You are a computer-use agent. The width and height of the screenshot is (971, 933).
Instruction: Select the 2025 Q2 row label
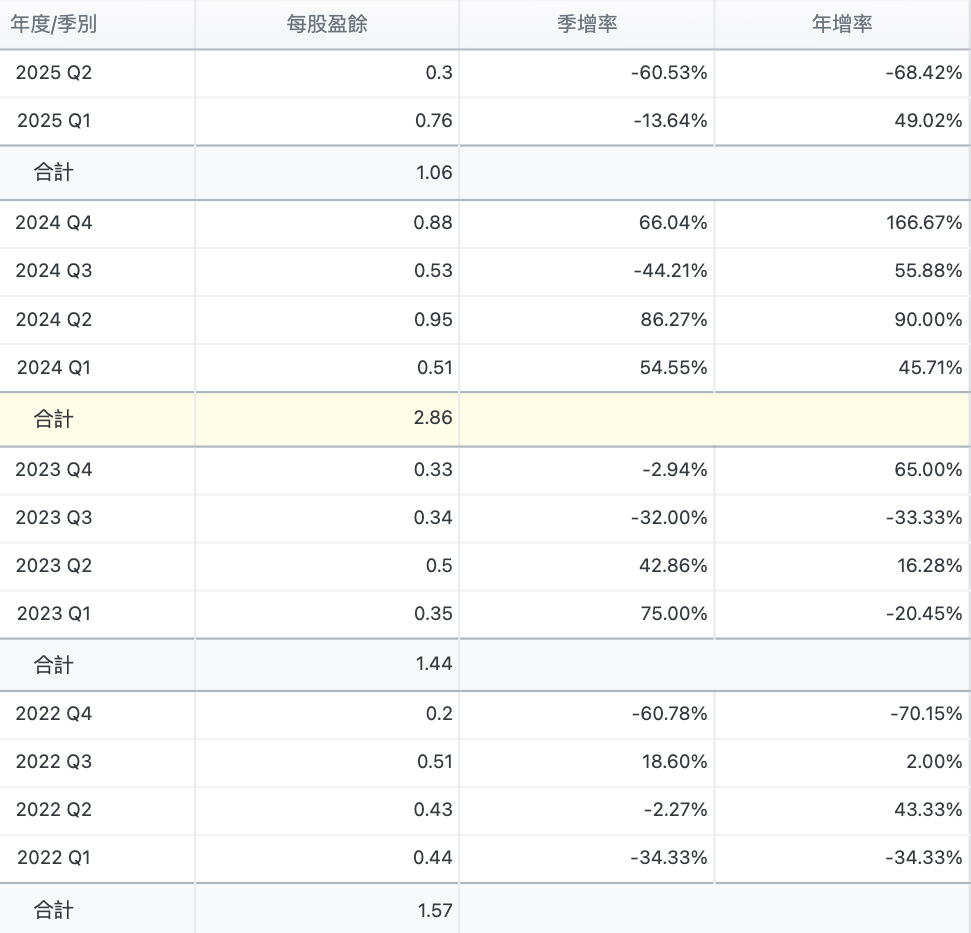[54, 73]
